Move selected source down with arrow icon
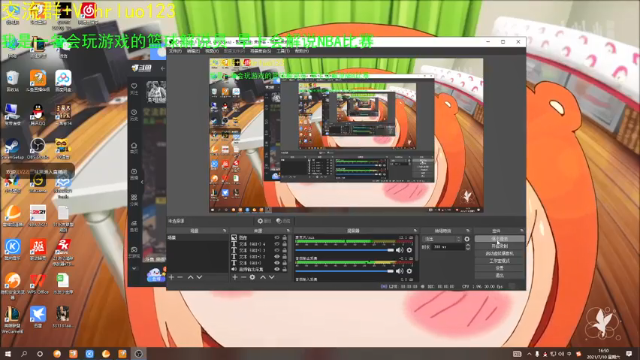640x360 pixels. (x=271, y=277)
